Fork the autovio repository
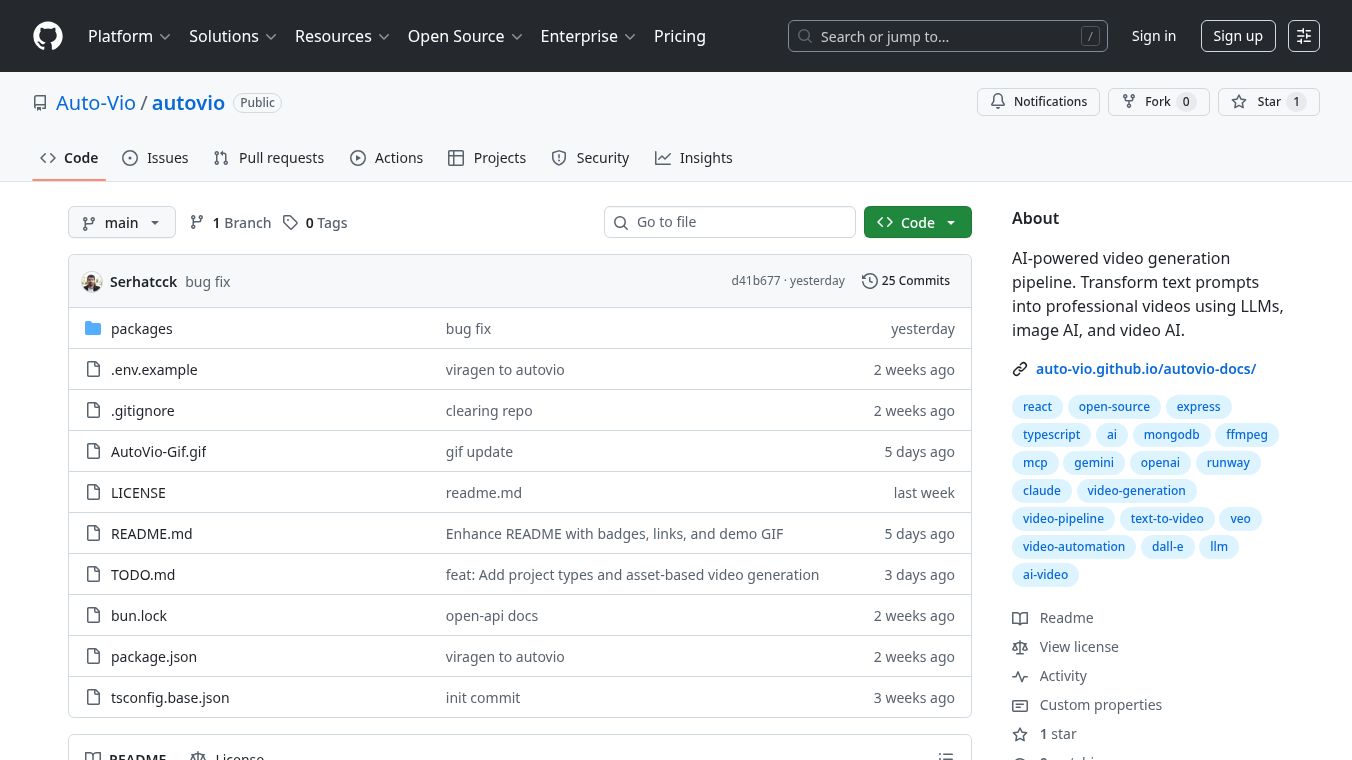 click(x=1158, y=102)
